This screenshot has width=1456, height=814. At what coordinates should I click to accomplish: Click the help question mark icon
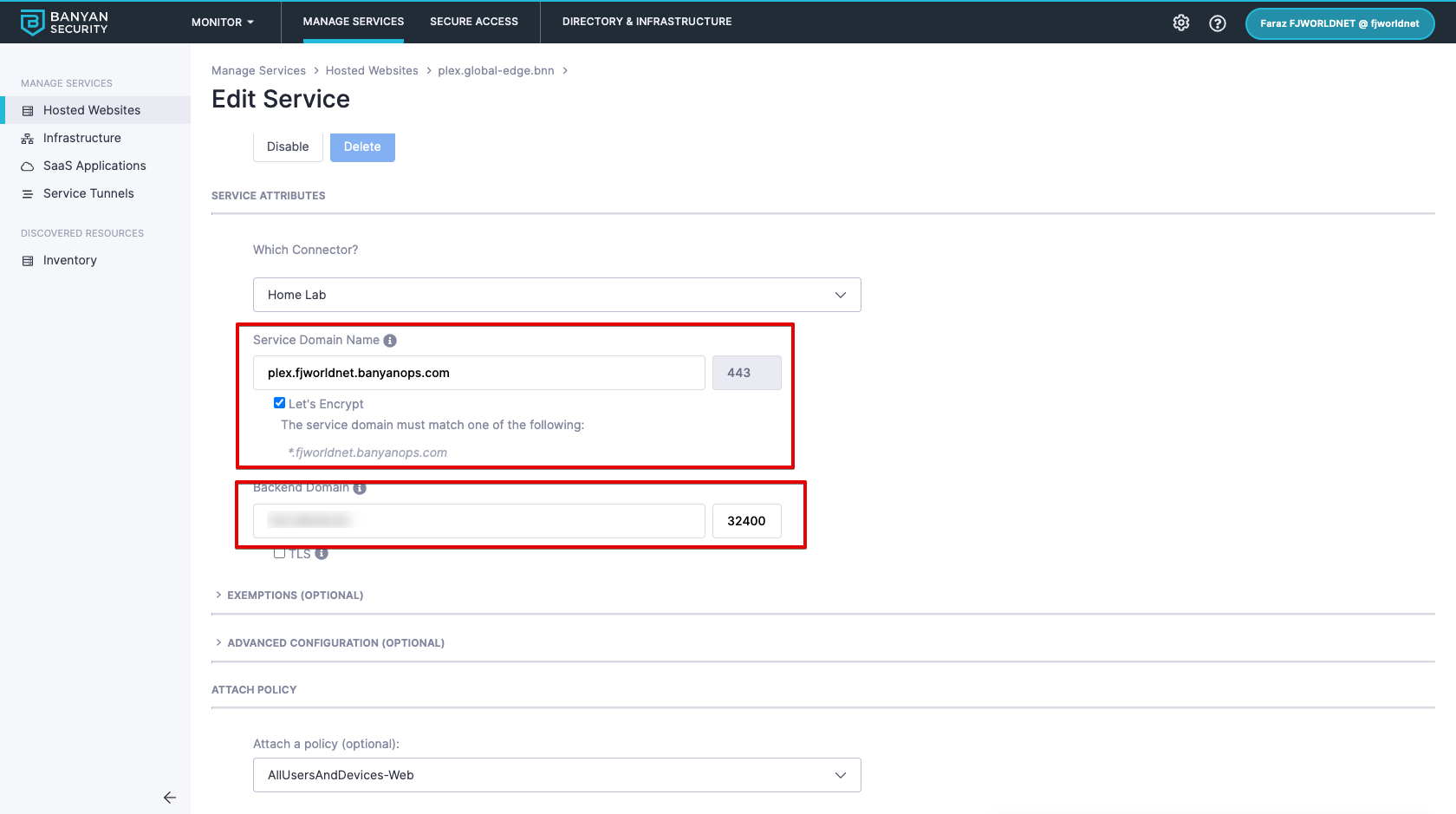[x=1218, y=23]
